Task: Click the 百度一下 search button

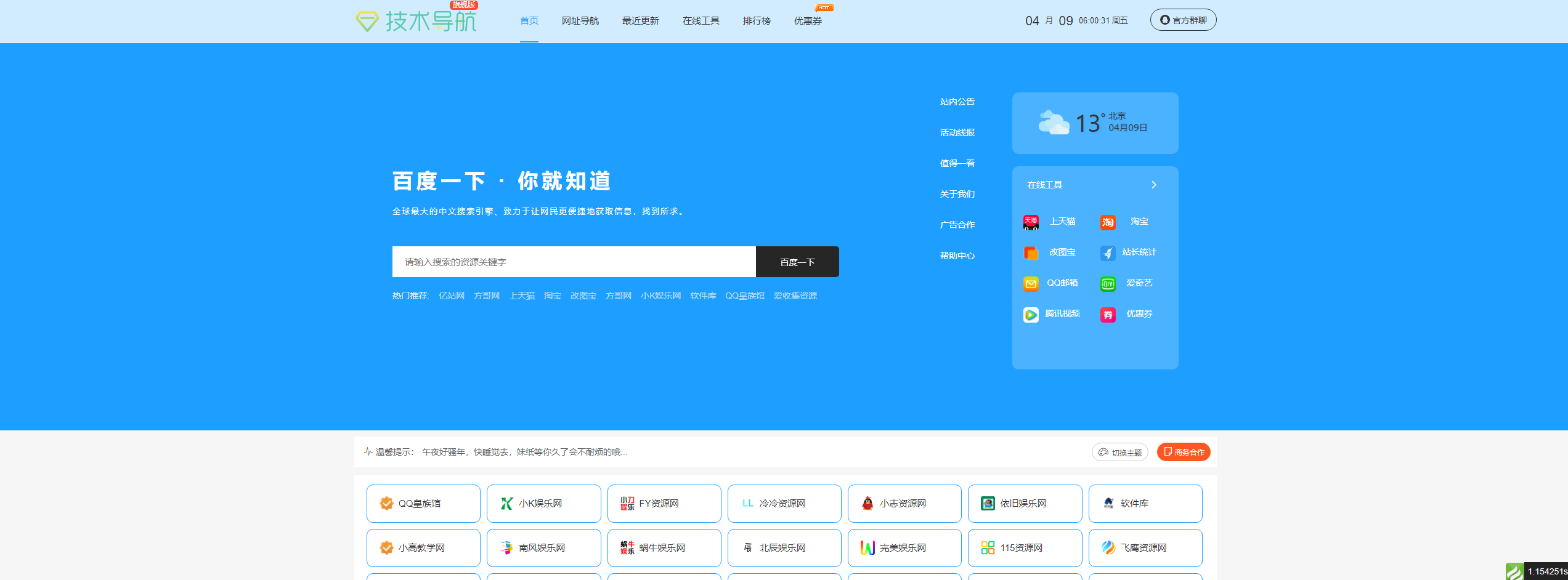Action: [797, 262]
